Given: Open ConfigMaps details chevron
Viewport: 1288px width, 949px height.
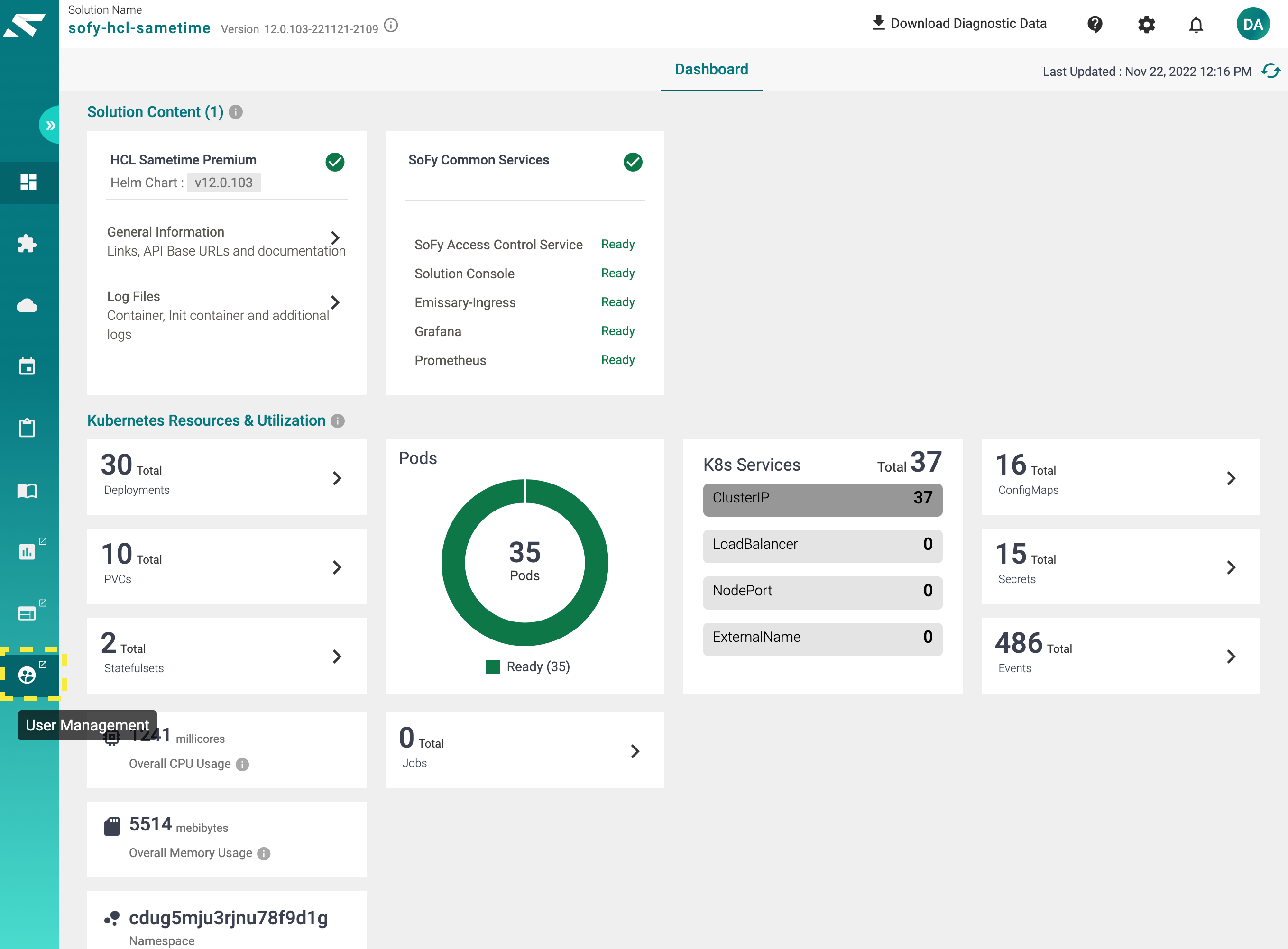Looking at the screenshot, I should (x=1231, y=478).
